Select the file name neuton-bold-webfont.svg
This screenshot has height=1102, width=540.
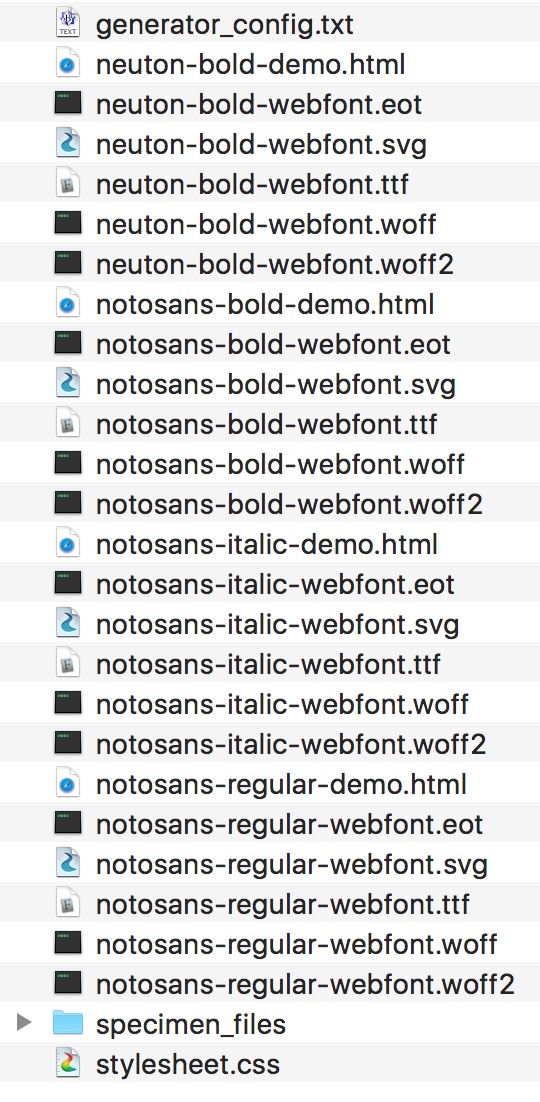click(x=261, y=145)
